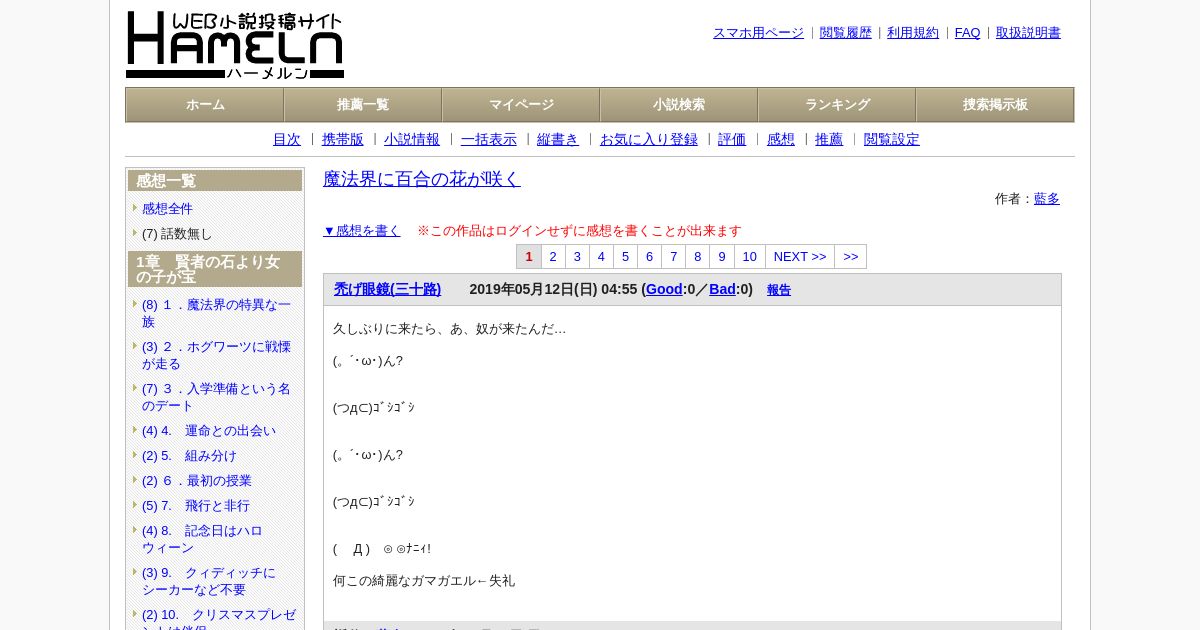Screen dimensions: 1200x630
Task: Open the FAQ link
Action: tap(968, 33)
